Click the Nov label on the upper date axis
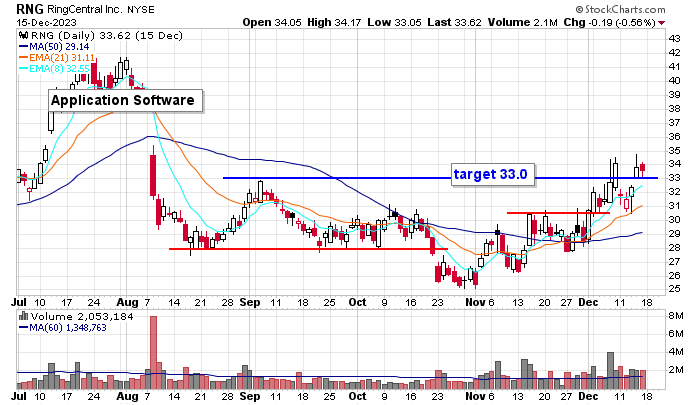 pyautogui.click(x=475, y=302)
